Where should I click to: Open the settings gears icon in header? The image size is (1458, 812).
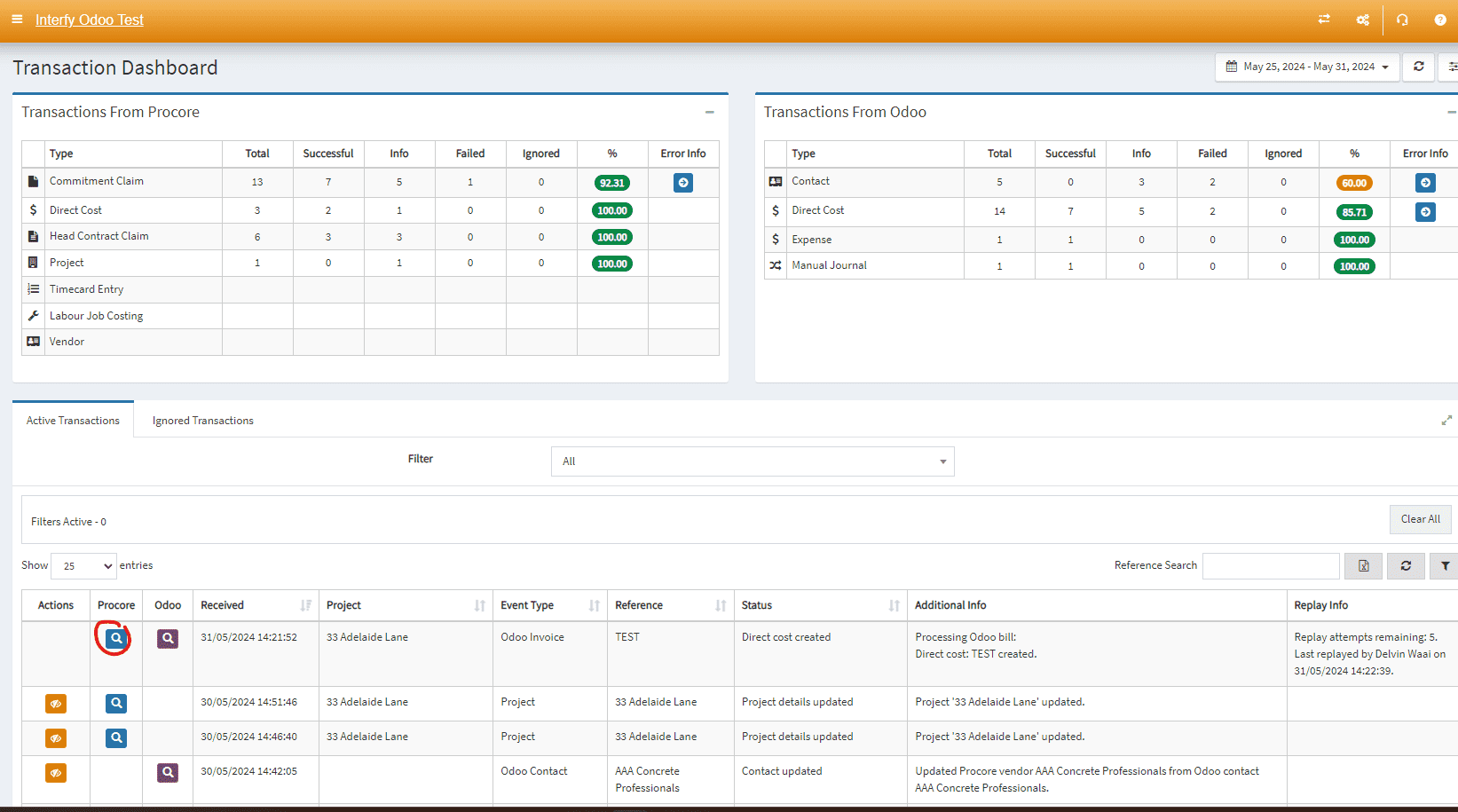tap(1362, 20)
